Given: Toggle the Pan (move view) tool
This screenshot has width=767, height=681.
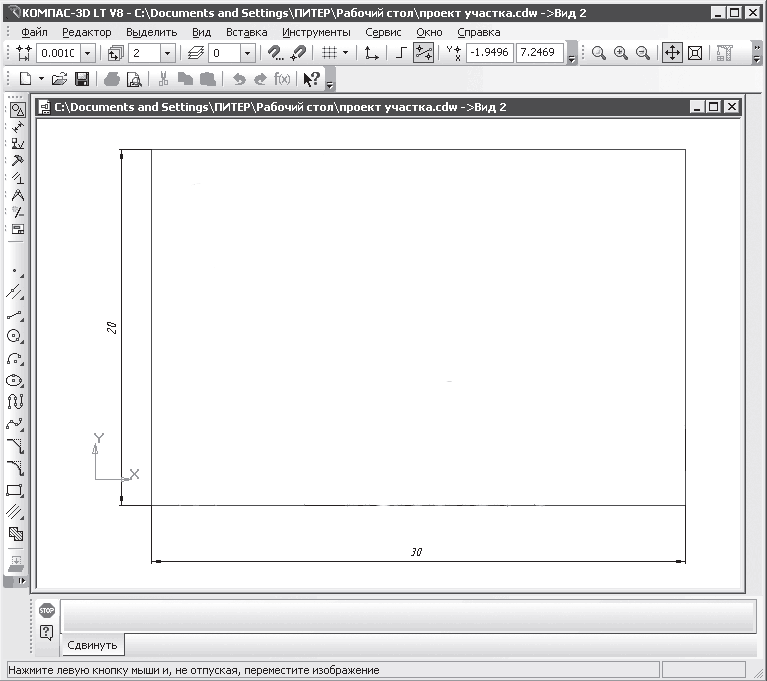Looking at the screenshot, I should click(673, 53).
